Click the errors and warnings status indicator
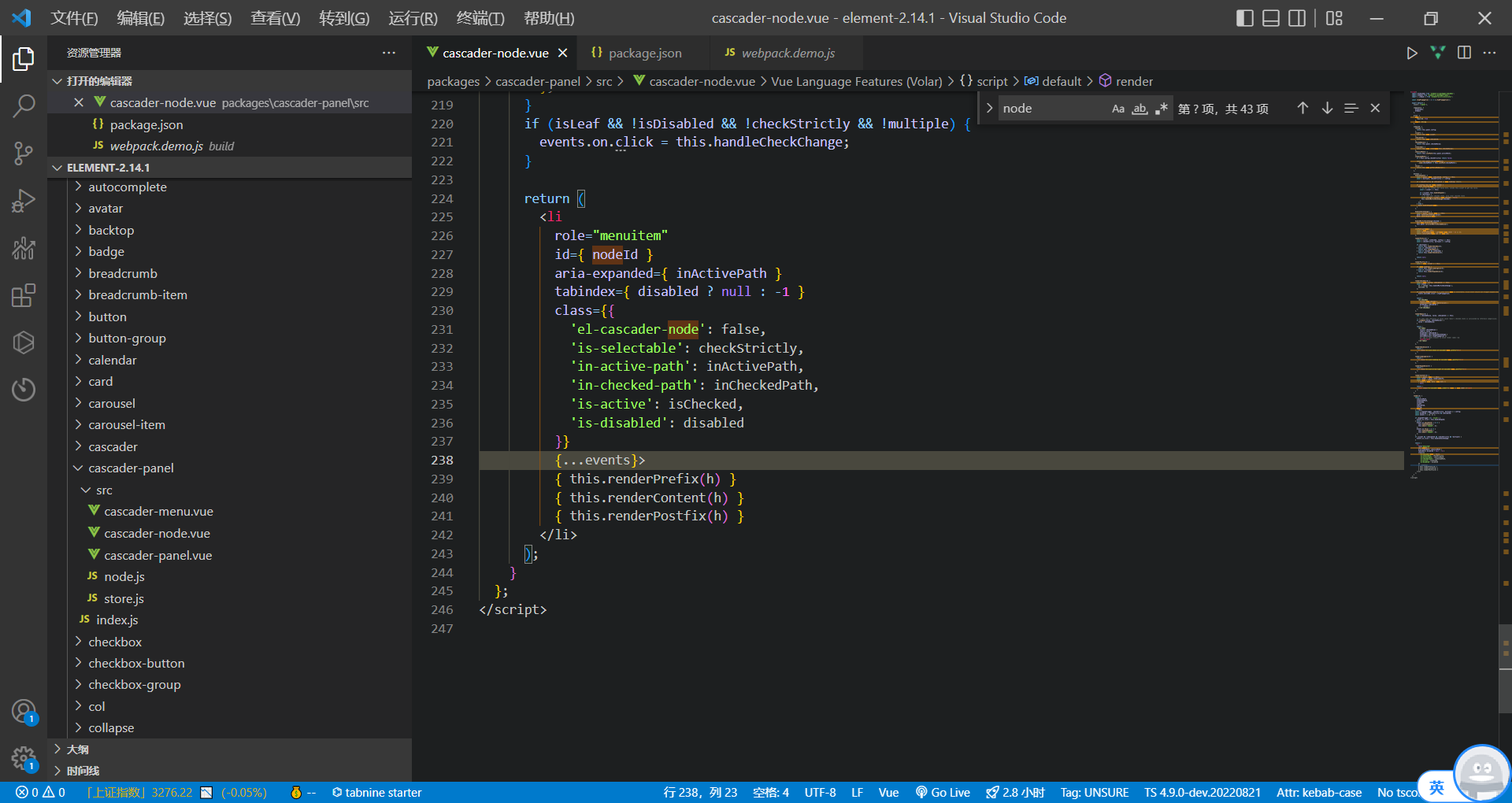Viewport: 1512px width, 803px height. click(40, 792)
